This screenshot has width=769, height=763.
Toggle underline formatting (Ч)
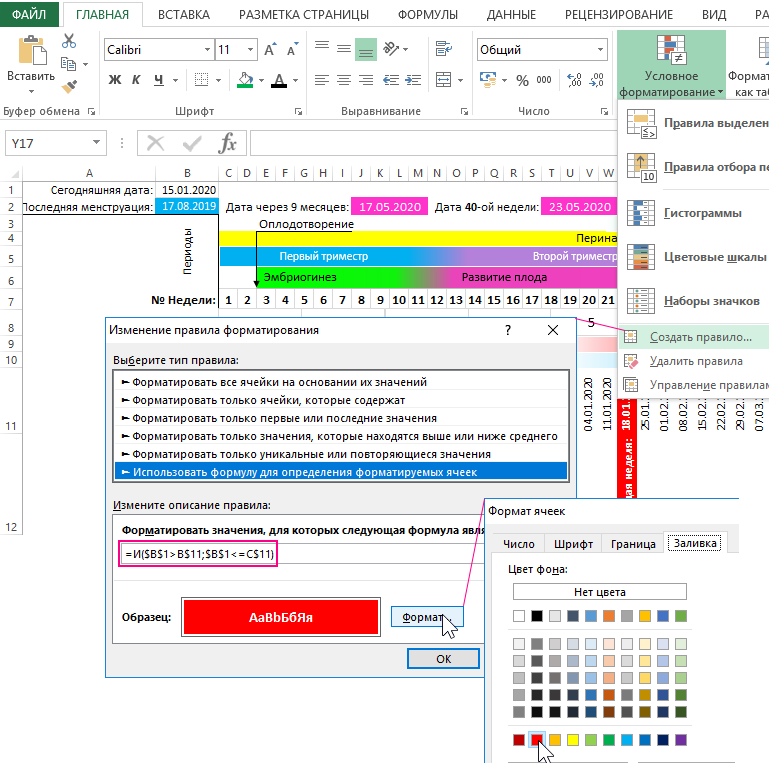click(x=155, y=80)
